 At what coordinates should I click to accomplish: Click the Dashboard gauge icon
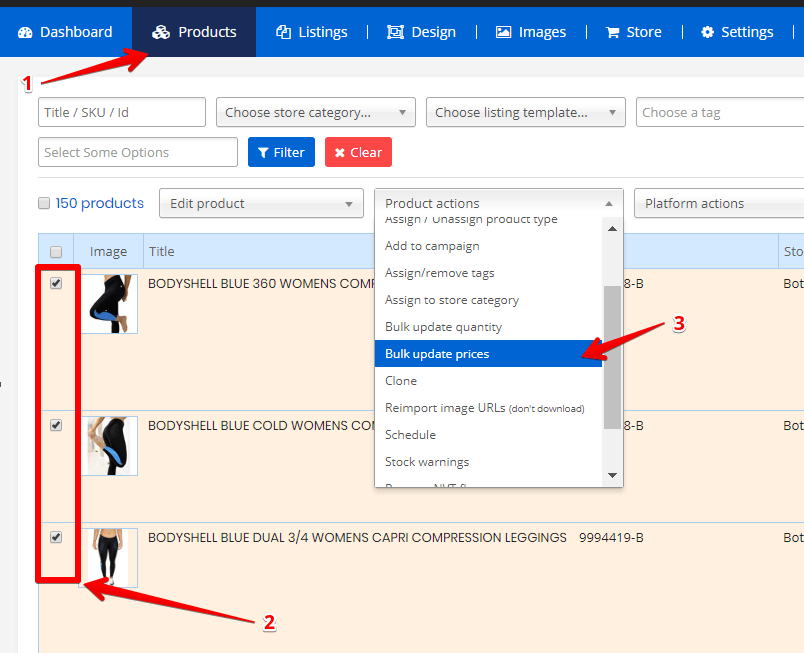point(25,32)
